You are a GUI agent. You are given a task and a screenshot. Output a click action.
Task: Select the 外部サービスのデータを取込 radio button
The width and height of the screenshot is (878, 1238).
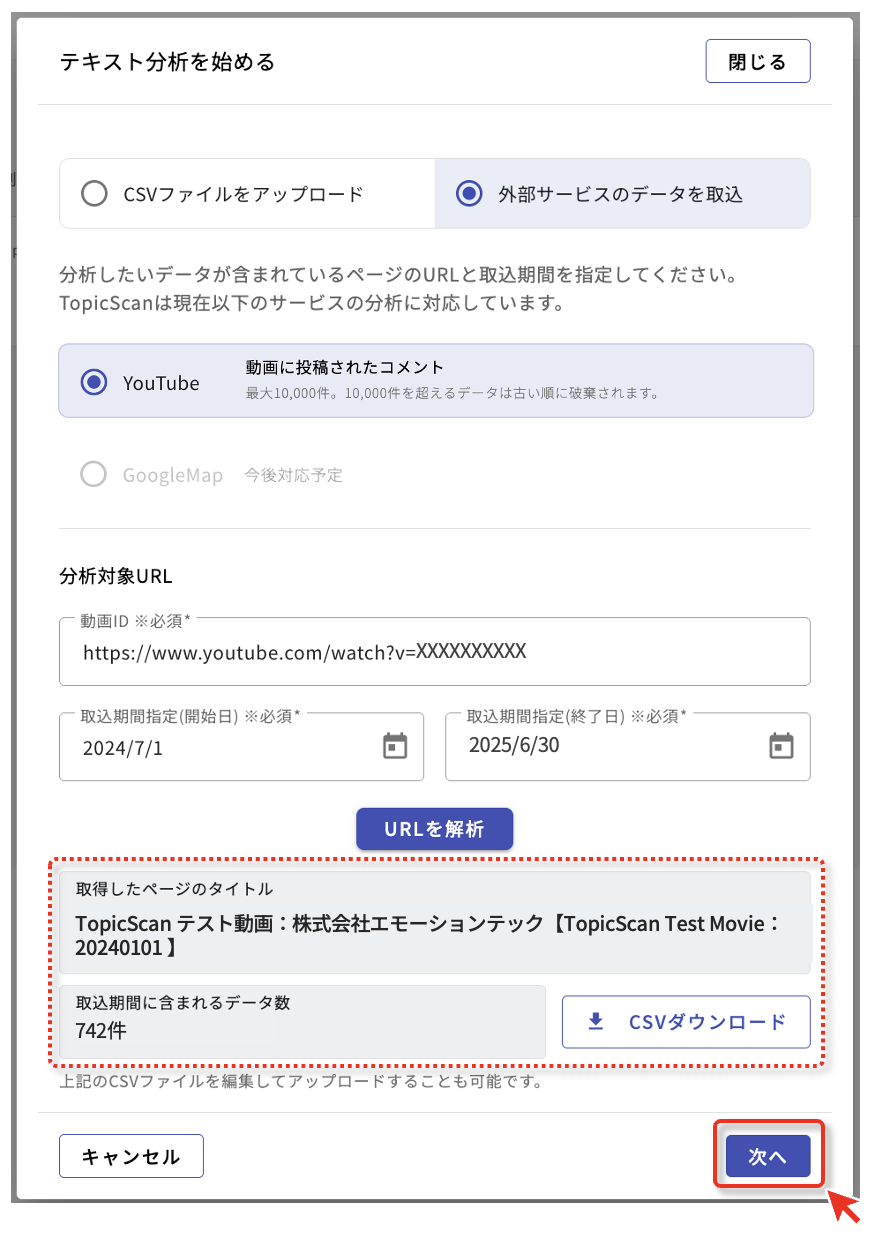coord(469,194)
